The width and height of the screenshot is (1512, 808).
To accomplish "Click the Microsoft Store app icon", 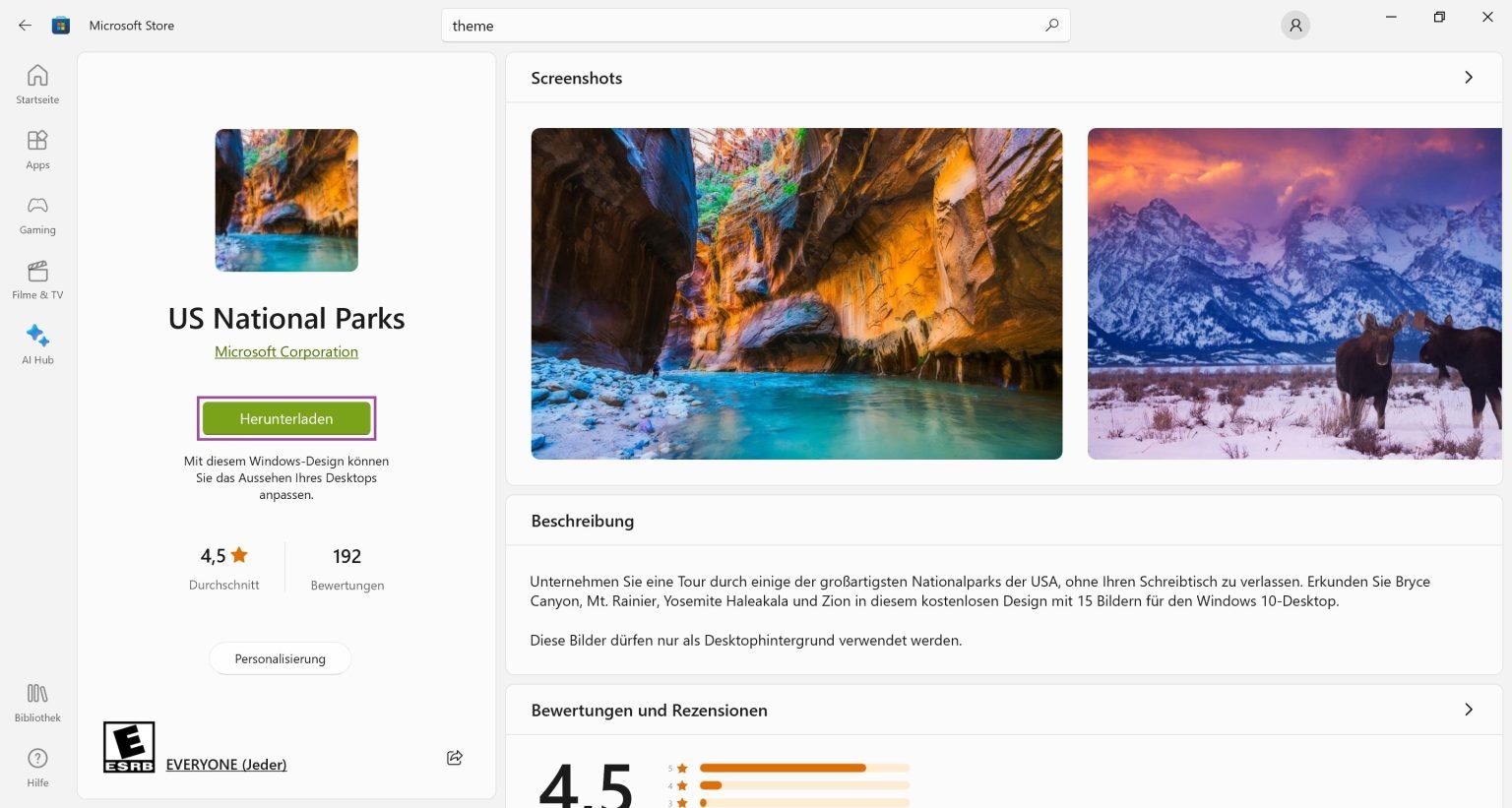I will (60, 25).
